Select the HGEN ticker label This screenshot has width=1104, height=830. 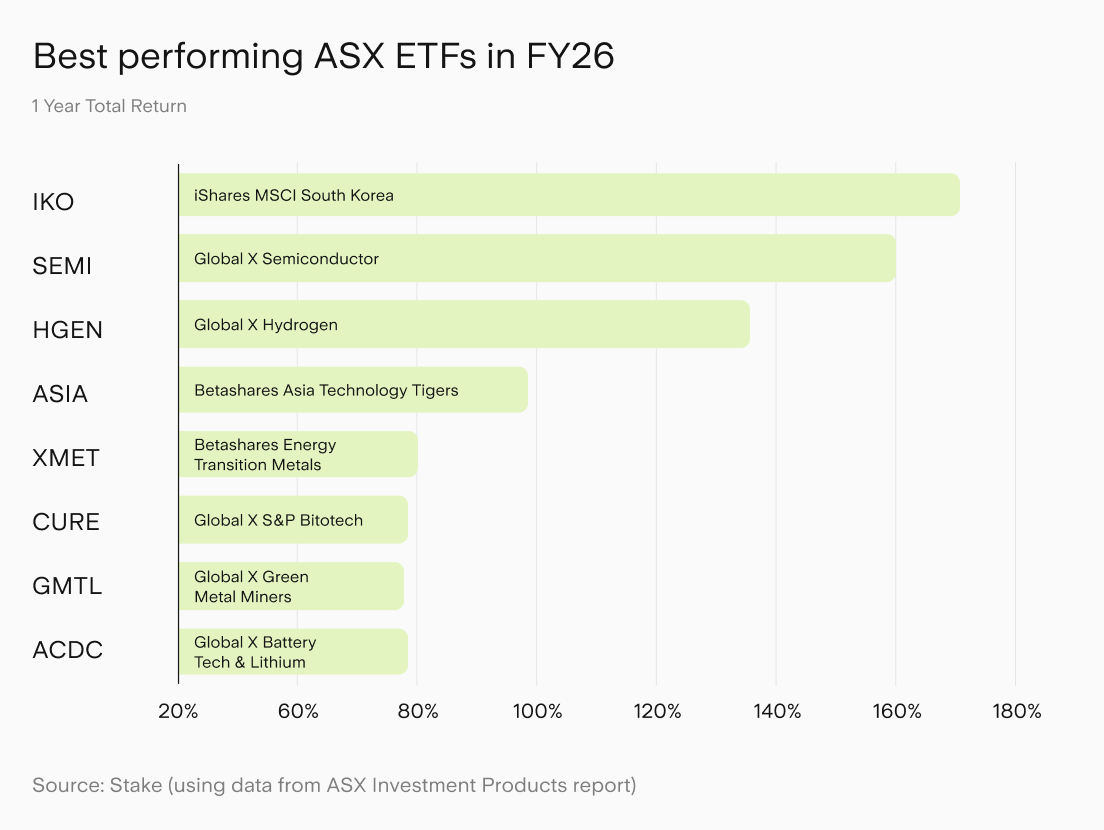(68, 330)
